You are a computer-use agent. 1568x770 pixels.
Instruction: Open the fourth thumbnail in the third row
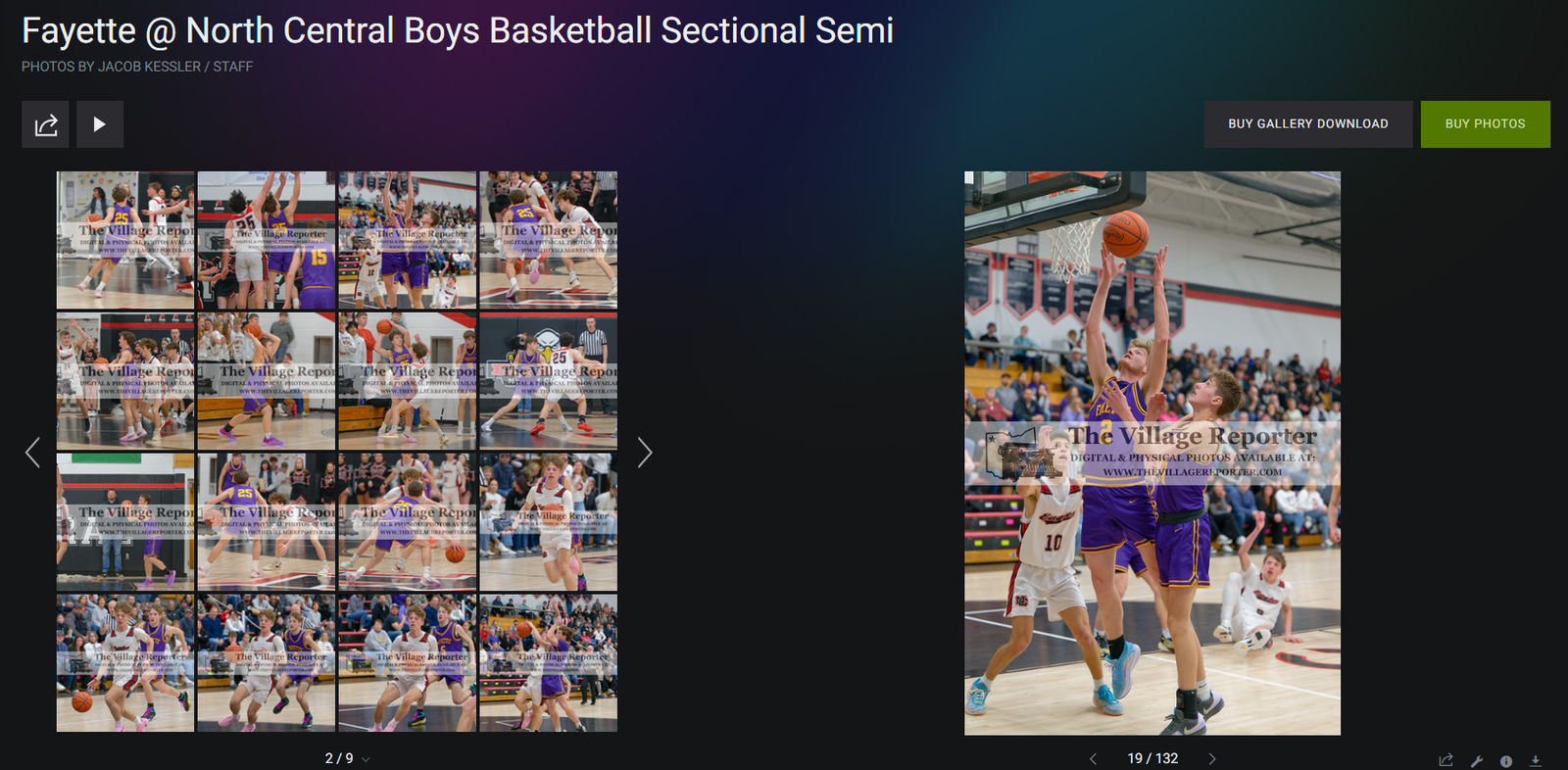549,522
